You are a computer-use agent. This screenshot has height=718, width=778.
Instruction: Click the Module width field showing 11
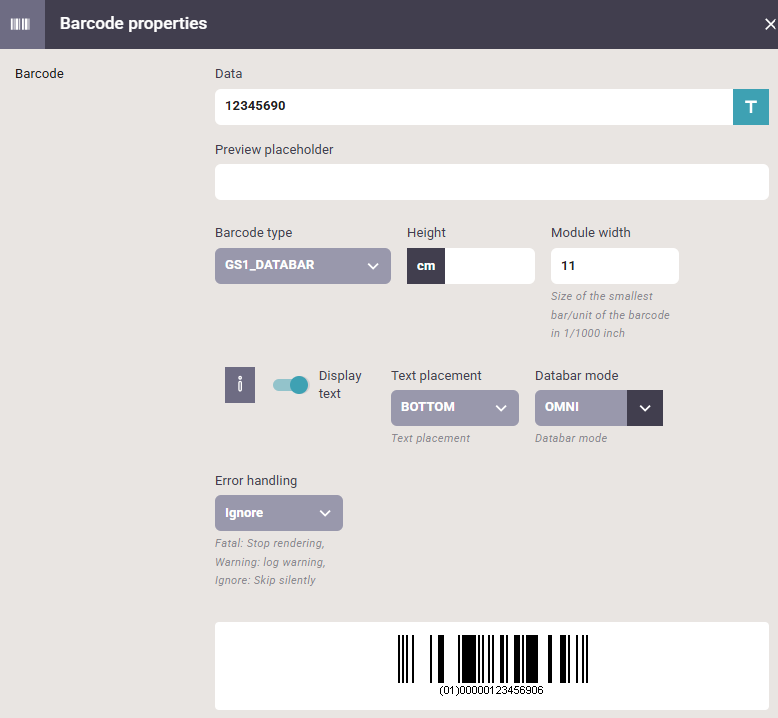click(x=614, y=266)
